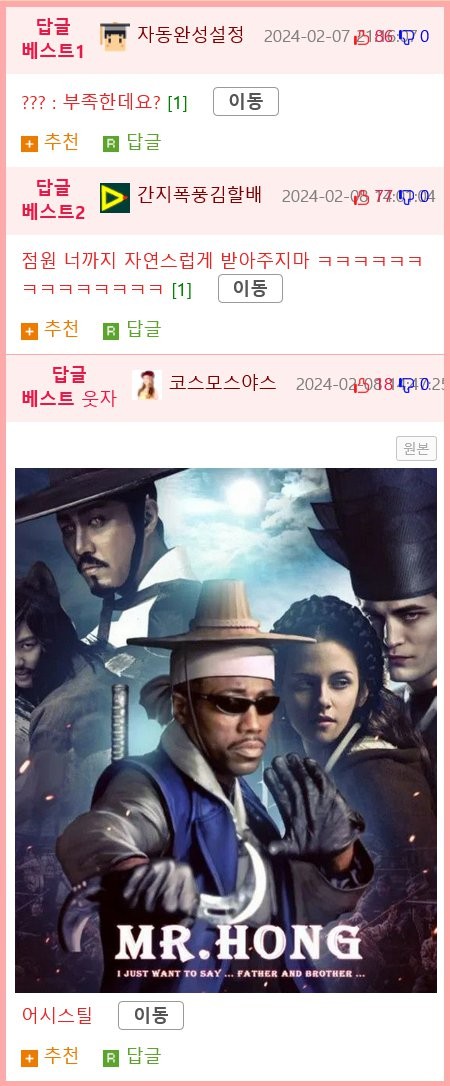The height and width of the screenshot is (1086, 450).
Task: Click 간지폭풍김할배 green triangle avatar
Action: (x=115, y=198)
